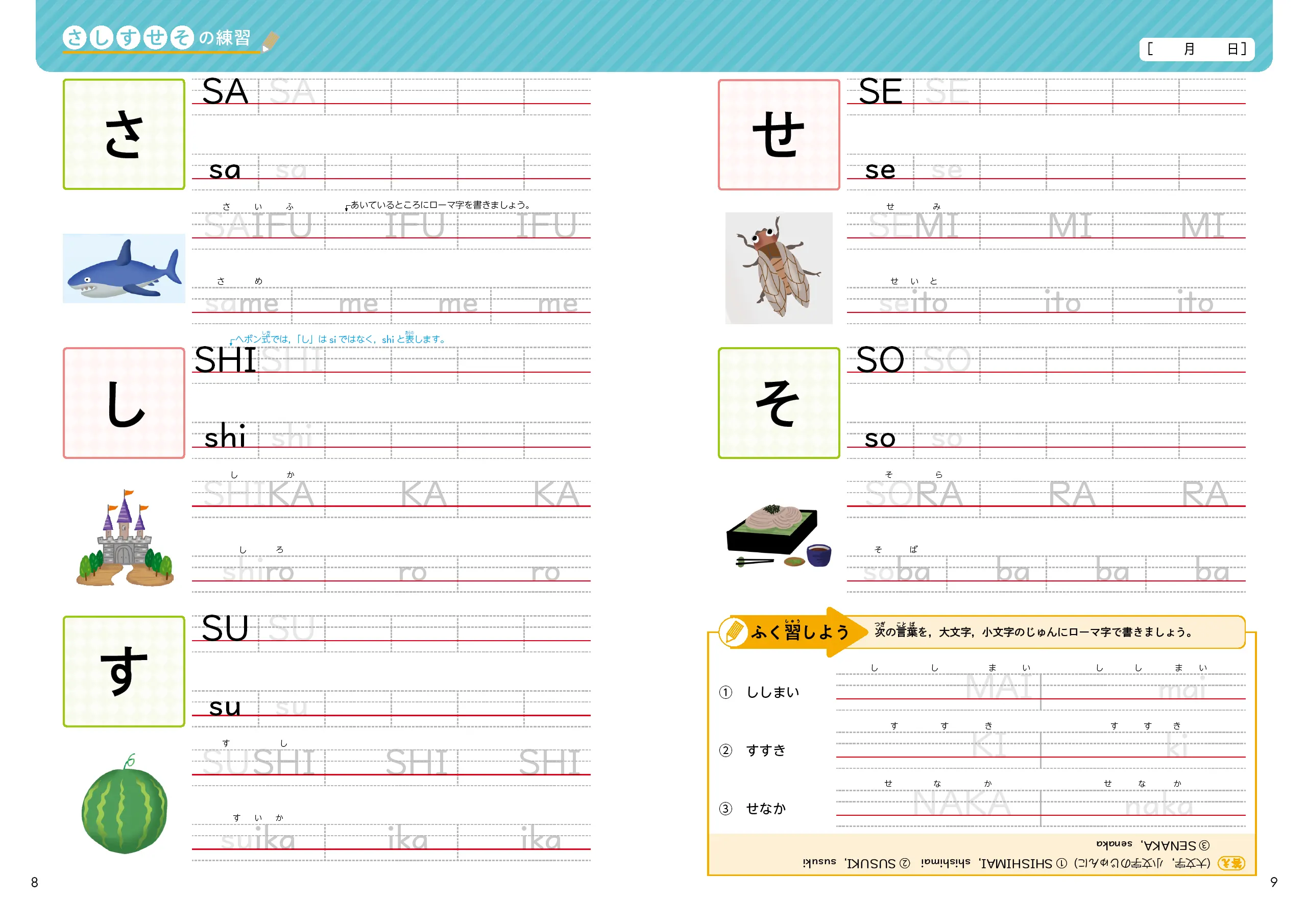The height and width of the screenshot is (924, 1307).
Task: Click the black uppercase SE model letters
Action: [x=881, y=91]
